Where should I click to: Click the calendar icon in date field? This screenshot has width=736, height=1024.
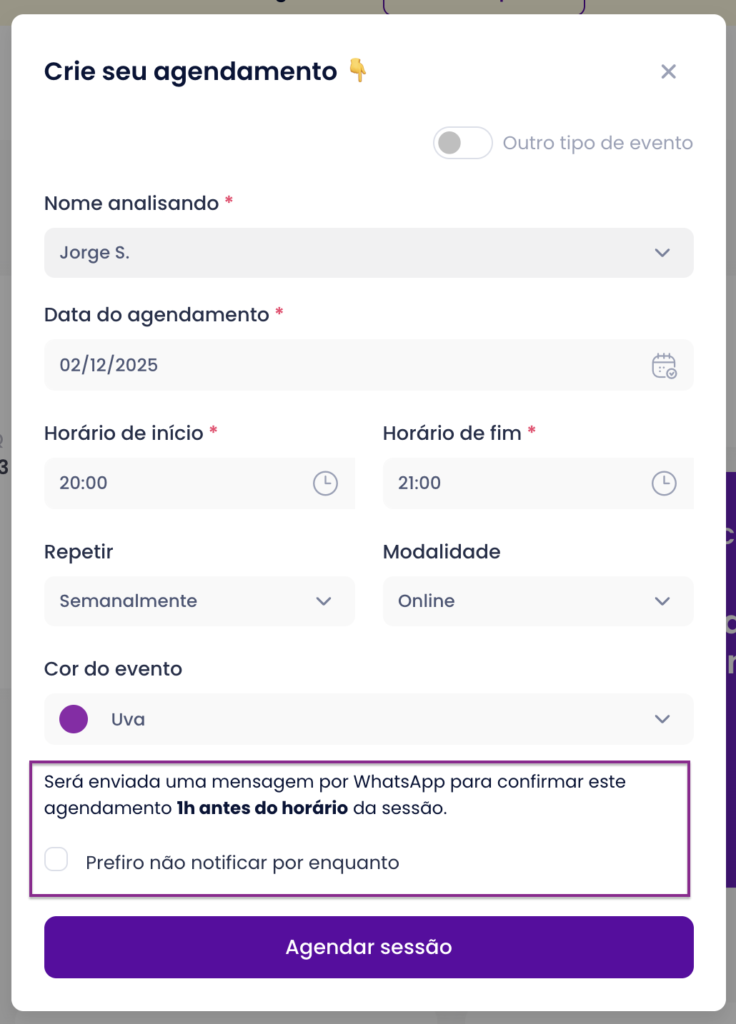tap(664, 365)
